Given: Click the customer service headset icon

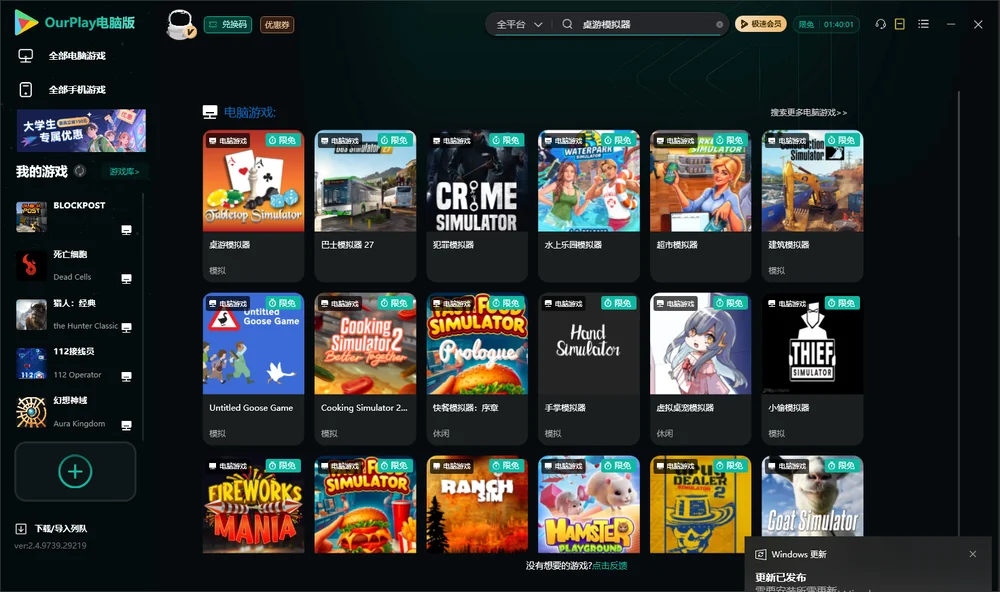Looking at the screenshot, I should click(x=881, y=24).
